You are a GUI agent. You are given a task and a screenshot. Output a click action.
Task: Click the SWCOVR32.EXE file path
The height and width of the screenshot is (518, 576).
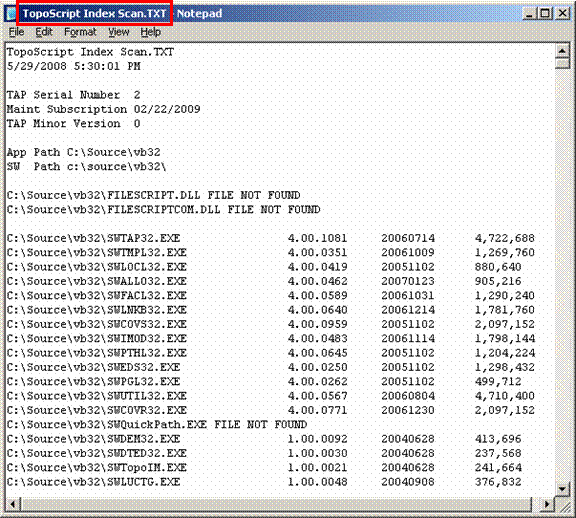coord(97,410)
